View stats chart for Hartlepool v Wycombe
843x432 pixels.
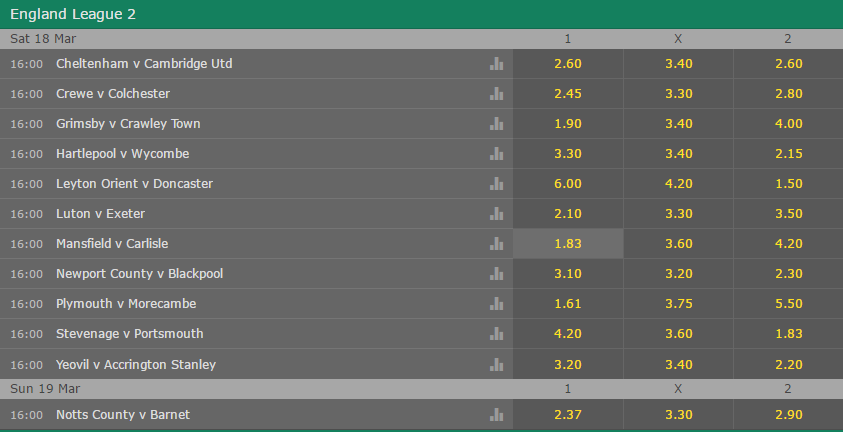coord(496,154)
